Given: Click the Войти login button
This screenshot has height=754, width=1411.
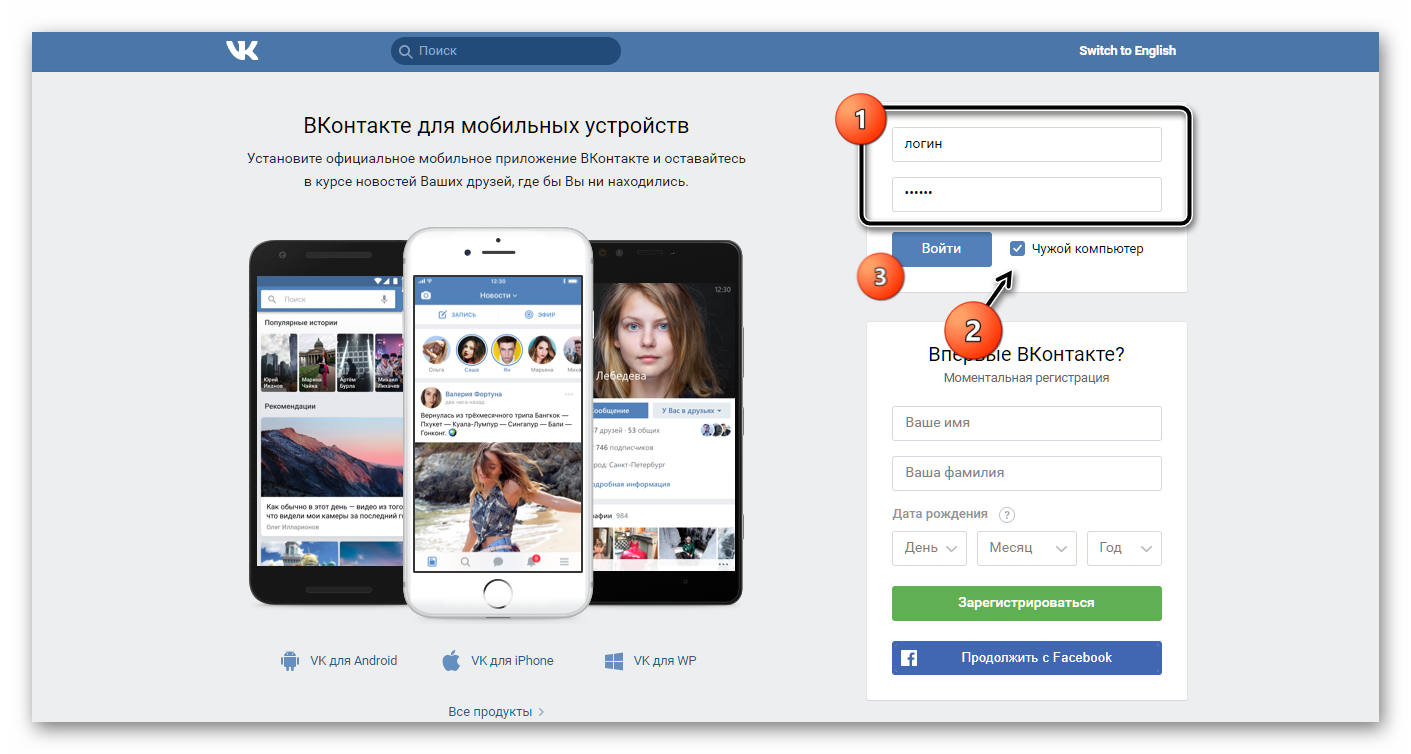Looking at the screenshot, I should [x=941, y=249].
